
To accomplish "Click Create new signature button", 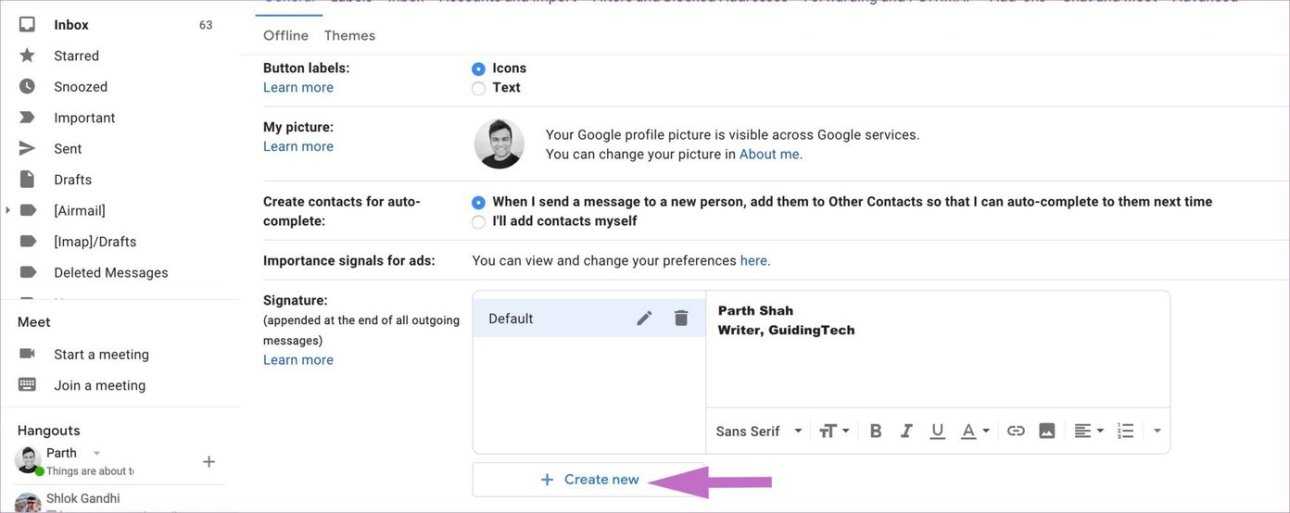I will 590,480.
